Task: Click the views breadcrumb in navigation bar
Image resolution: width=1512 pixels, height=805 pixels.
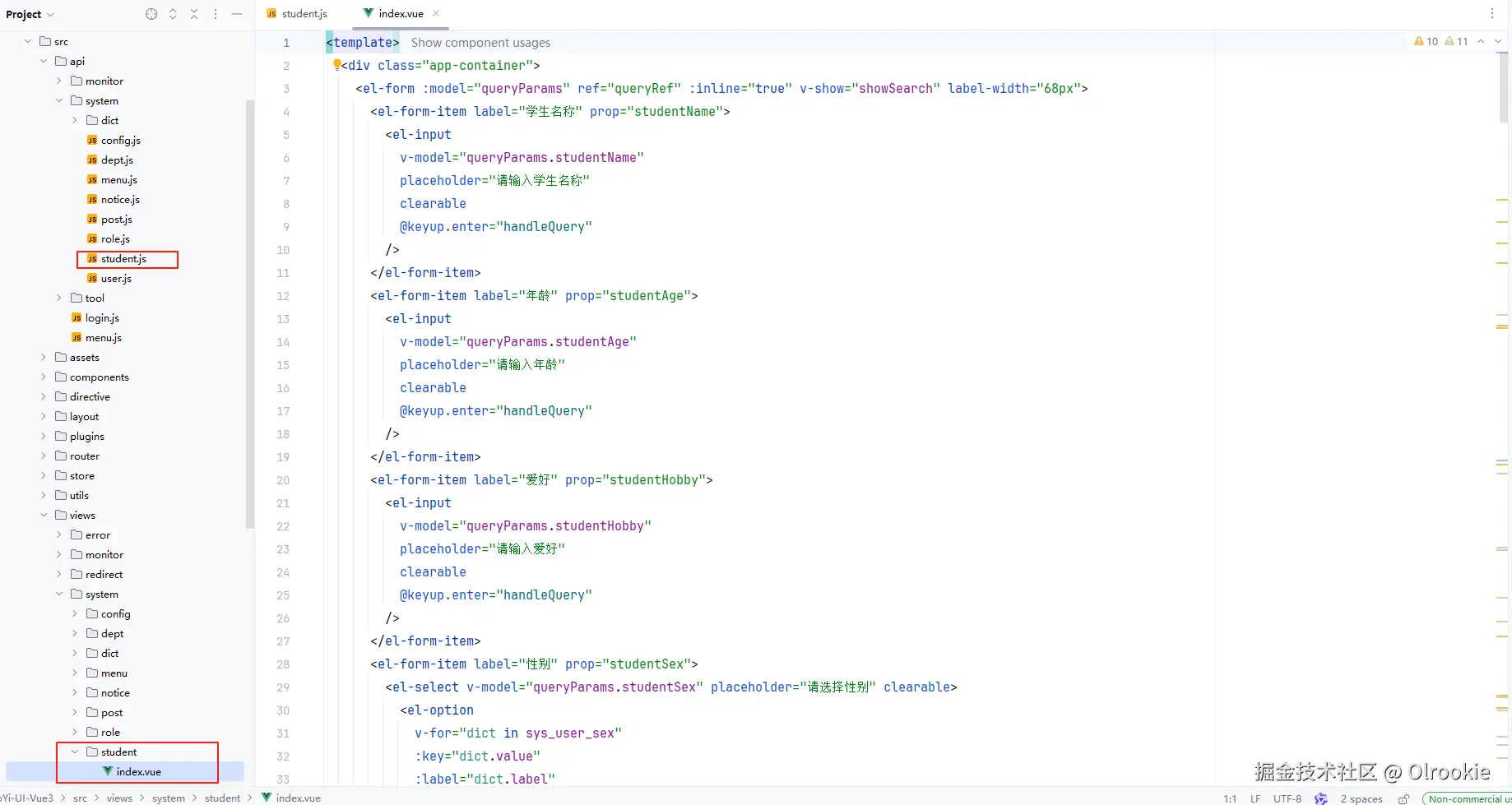Action: [119, 798]
